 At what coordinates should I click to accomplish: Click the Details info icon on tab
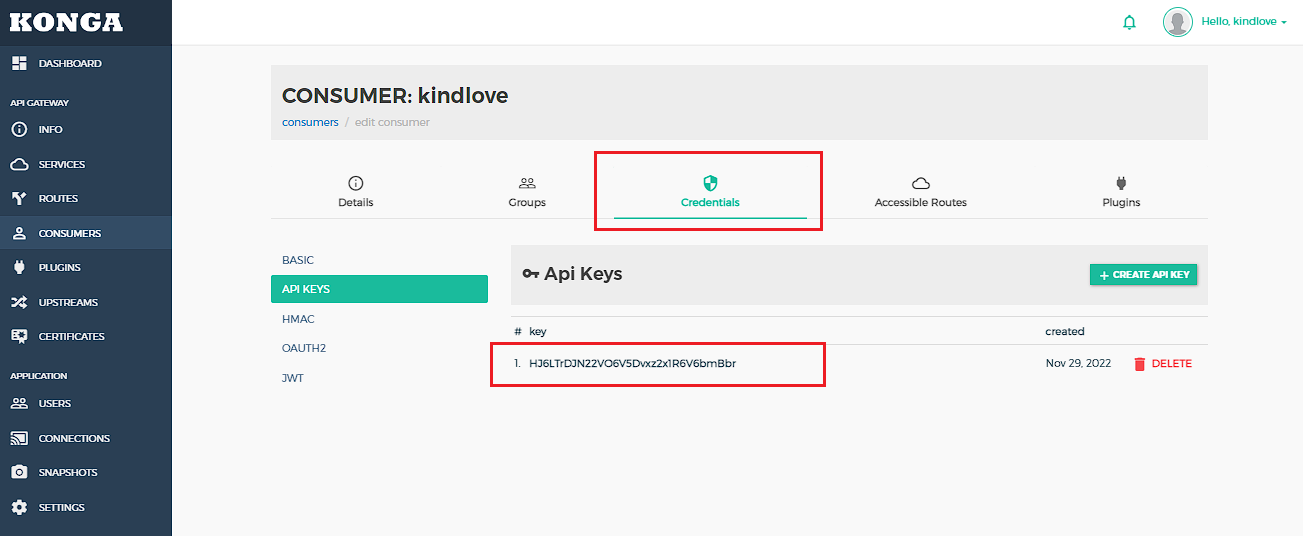pos(355,183)
